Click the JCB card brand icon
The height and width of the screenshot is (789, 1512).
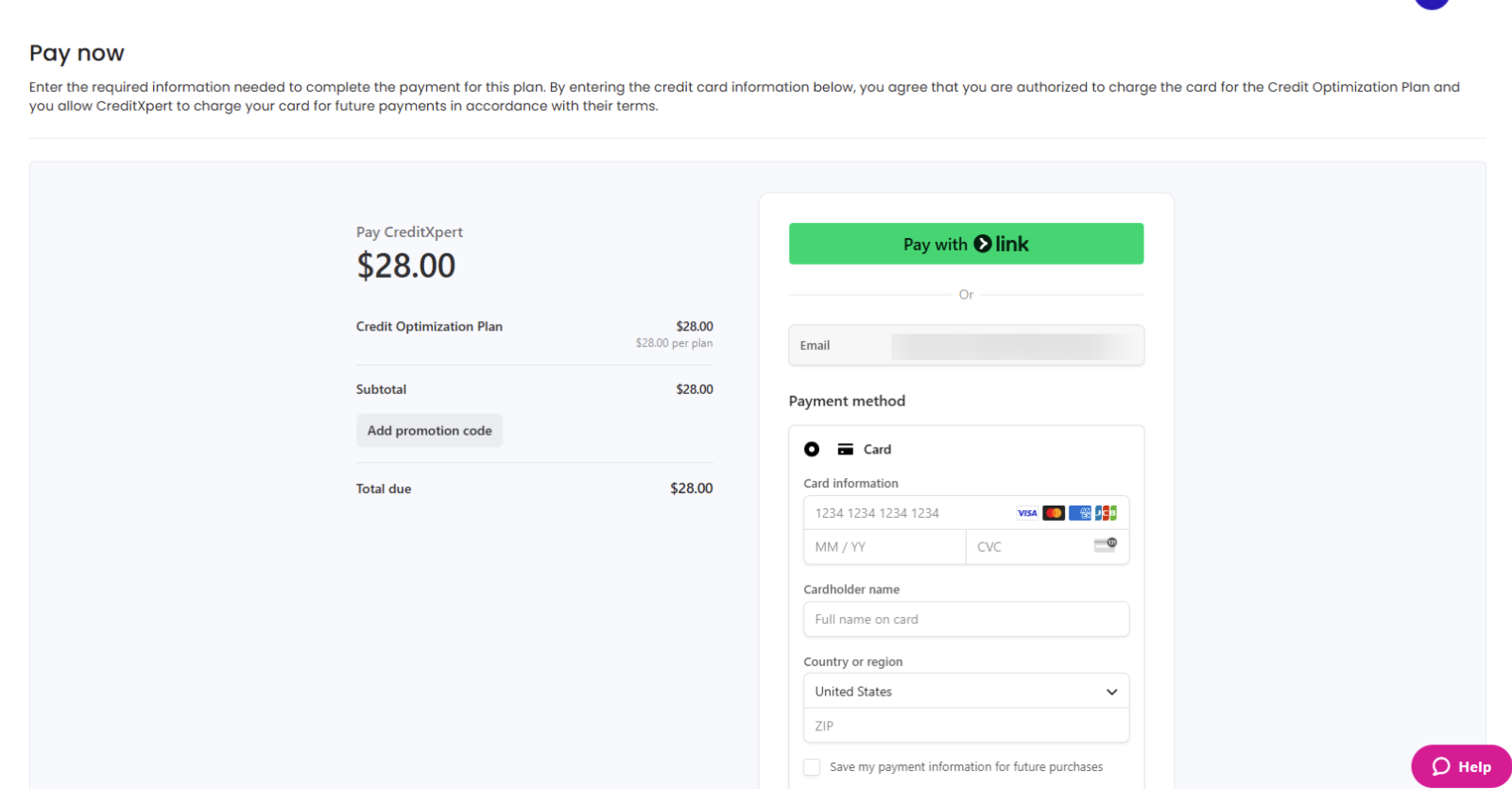pyautogui.click(x=1106, y=513)
